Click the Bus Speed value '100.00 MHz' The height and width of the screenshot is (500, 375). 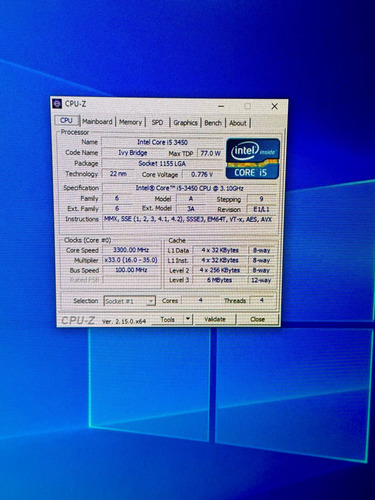coord(131,270)
